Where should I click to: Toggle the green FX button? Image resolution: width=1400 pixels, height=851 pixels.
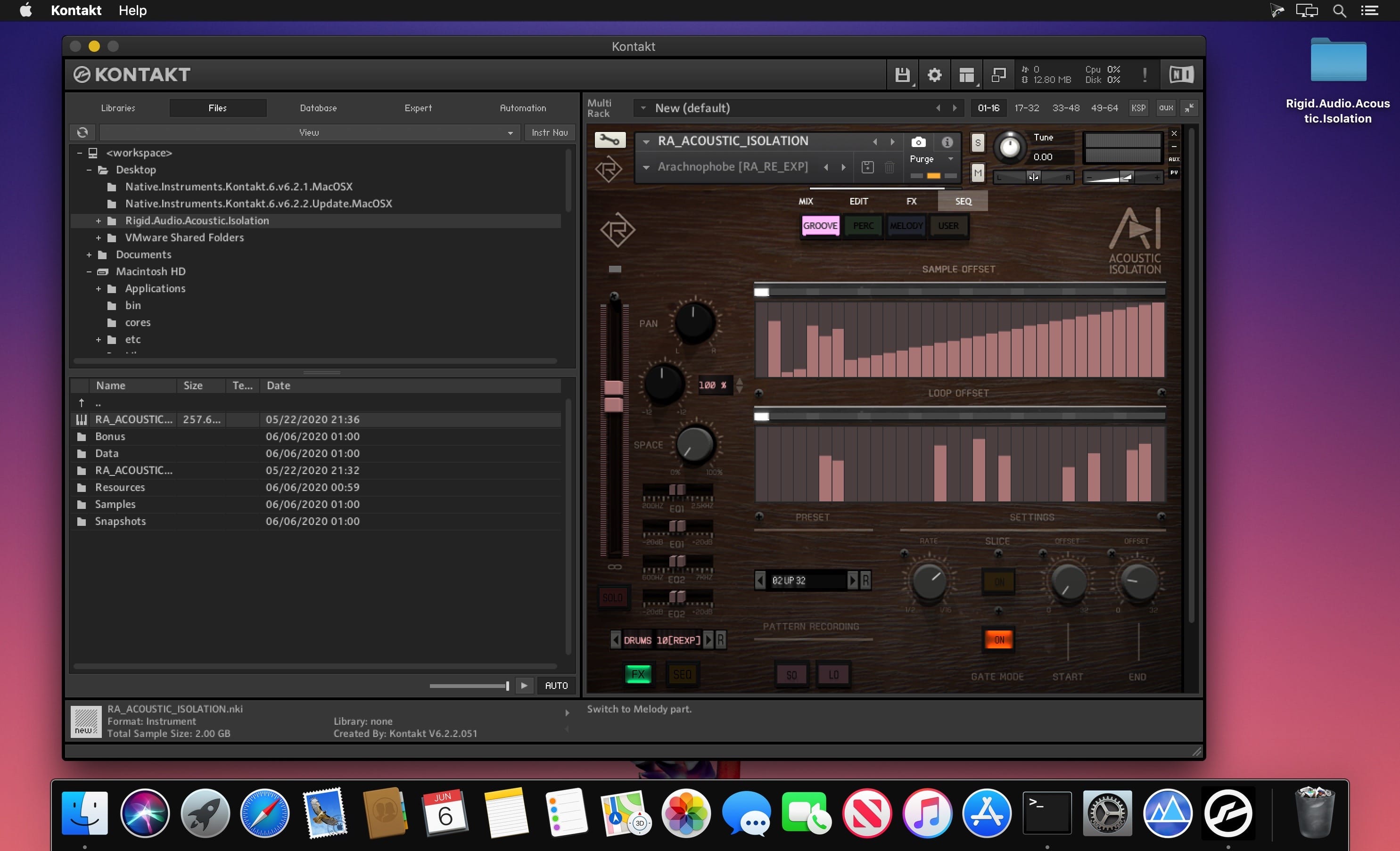point(638,674)
